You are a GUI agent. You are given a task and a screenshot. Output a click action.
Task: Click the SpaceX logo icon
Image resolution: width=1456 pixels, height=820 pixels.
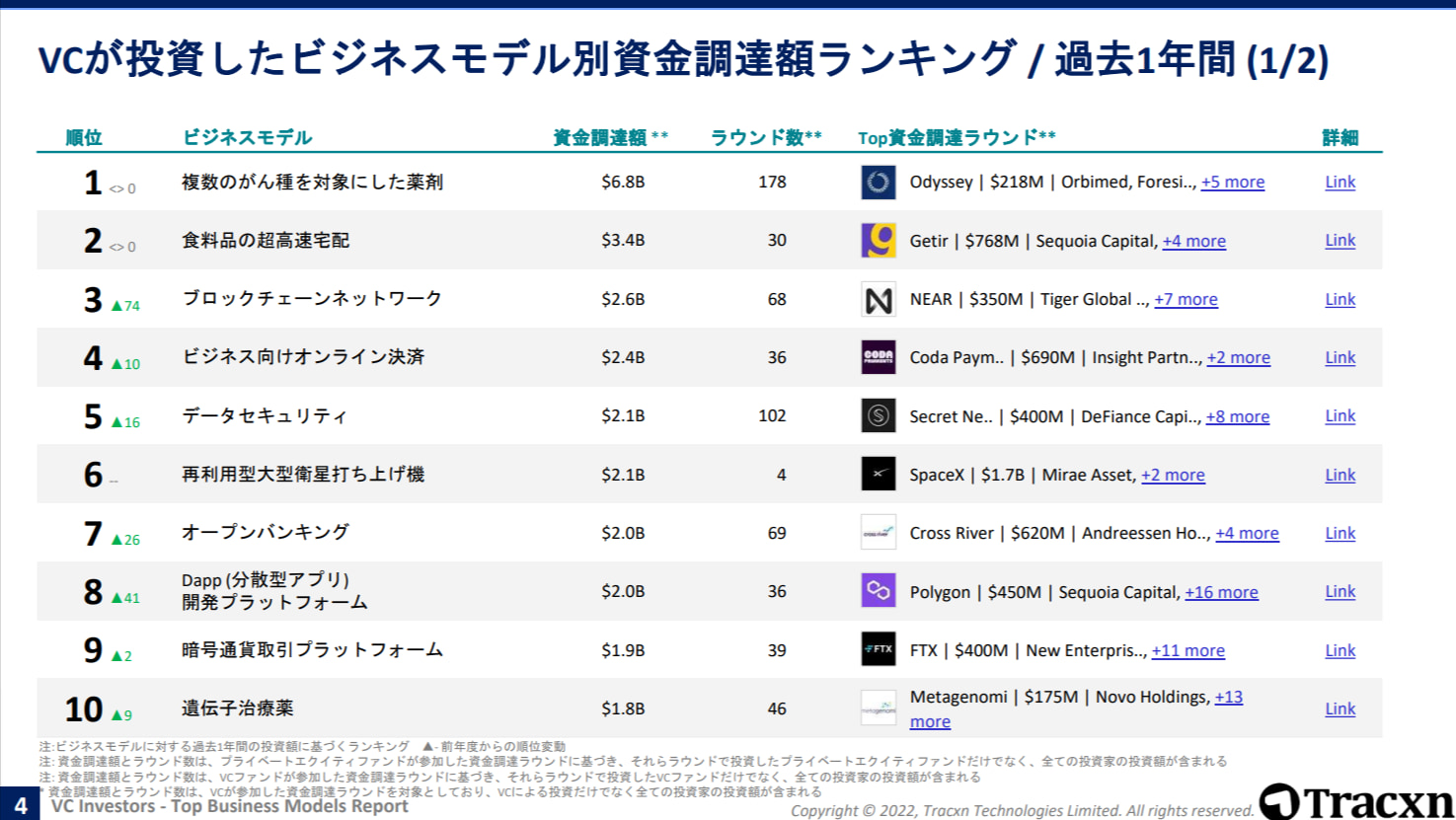click(879, 475)
